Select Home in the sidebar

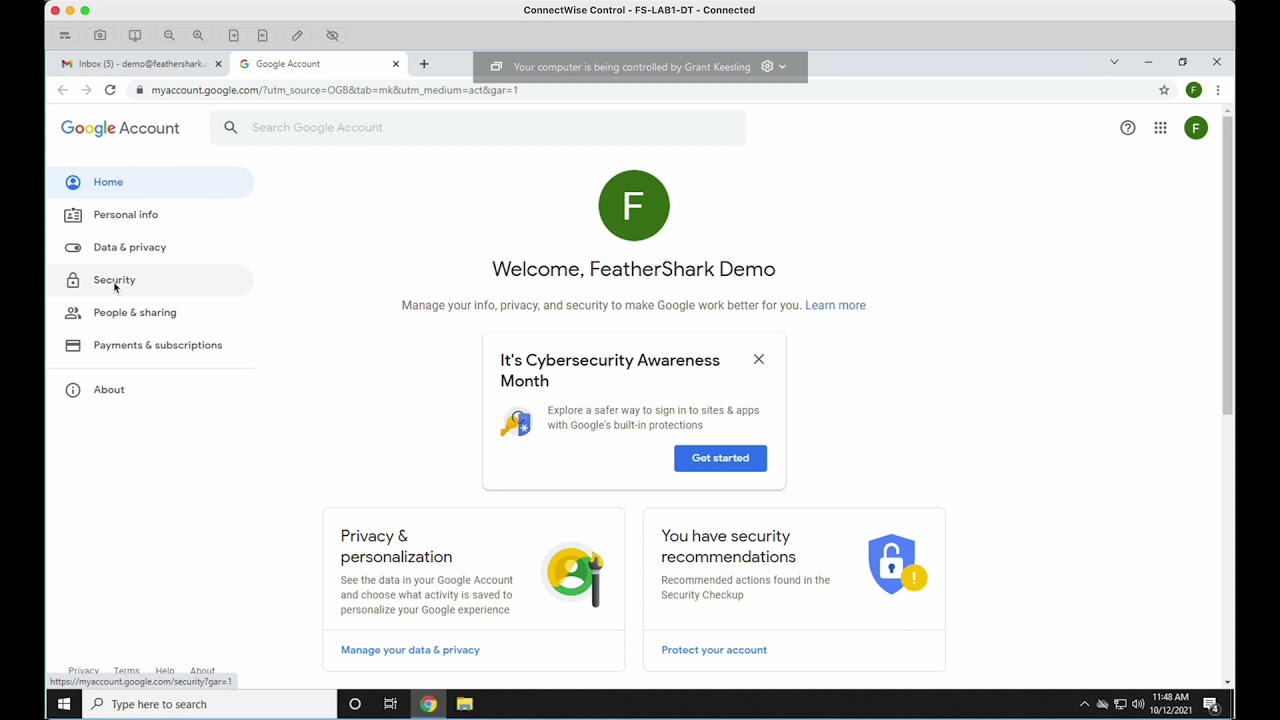pos(150,182)
